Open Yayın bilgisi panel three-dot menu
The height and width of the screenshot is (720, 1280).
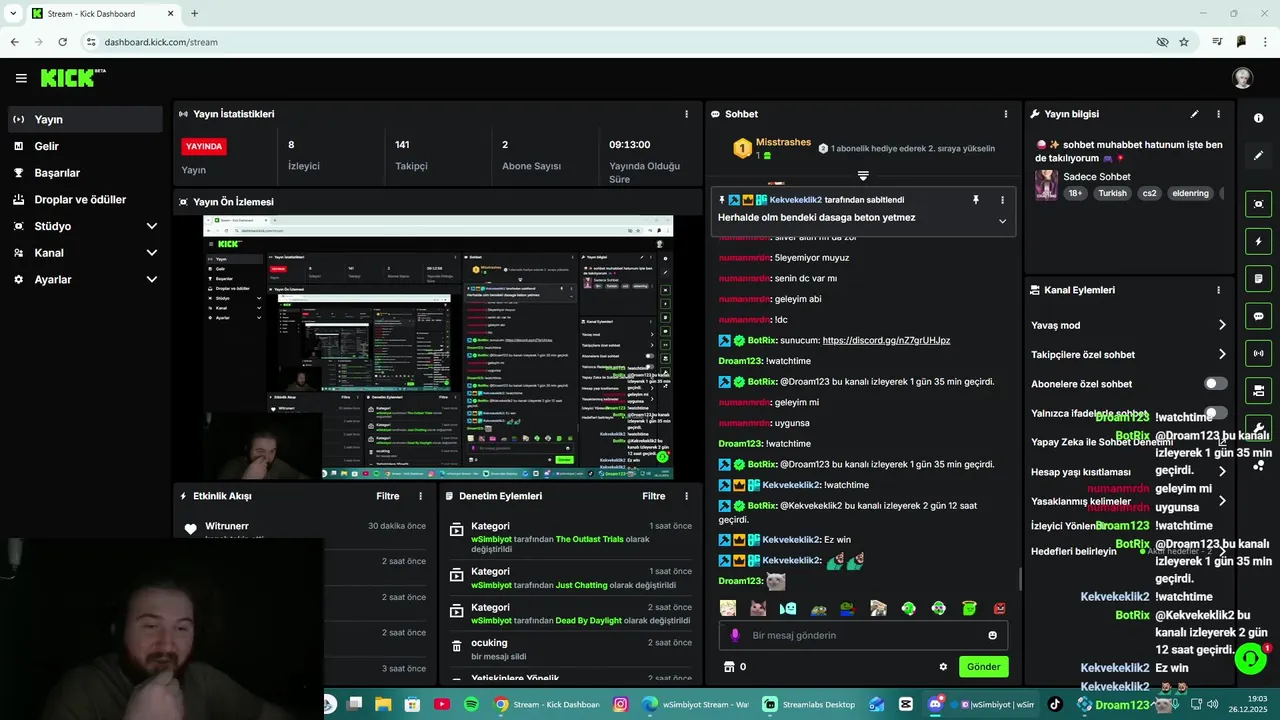point(1218,114)
